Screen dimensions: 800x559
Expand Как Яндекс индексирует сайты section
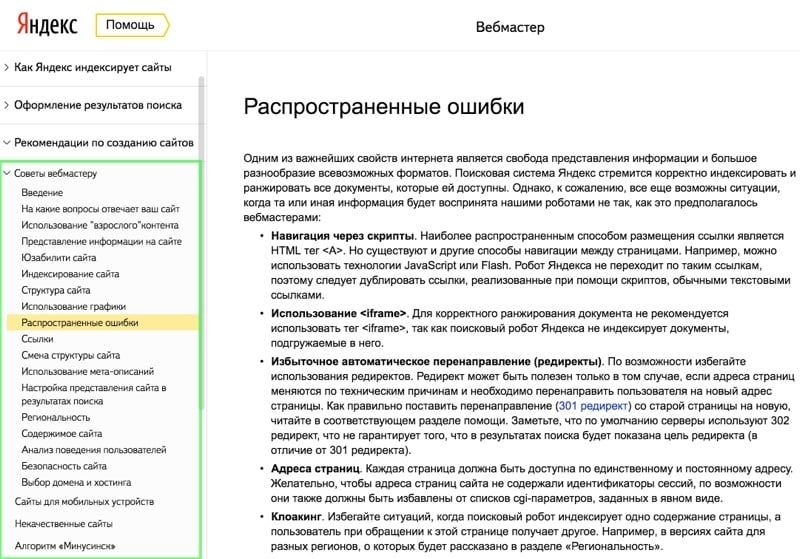point(92,67)
